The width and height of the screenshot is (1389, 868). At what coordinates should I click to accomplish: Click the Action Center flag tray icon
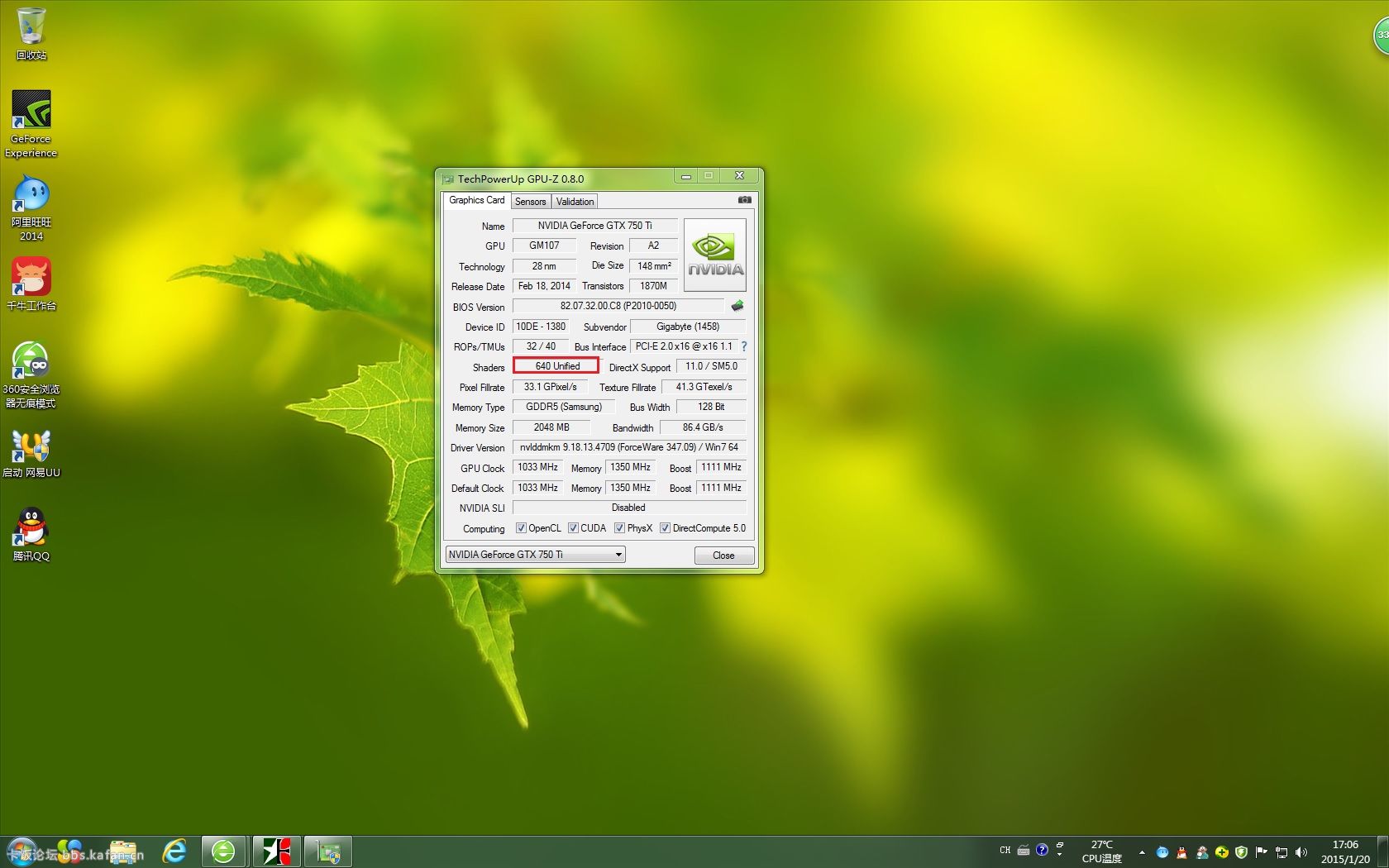click(1261, 851)
